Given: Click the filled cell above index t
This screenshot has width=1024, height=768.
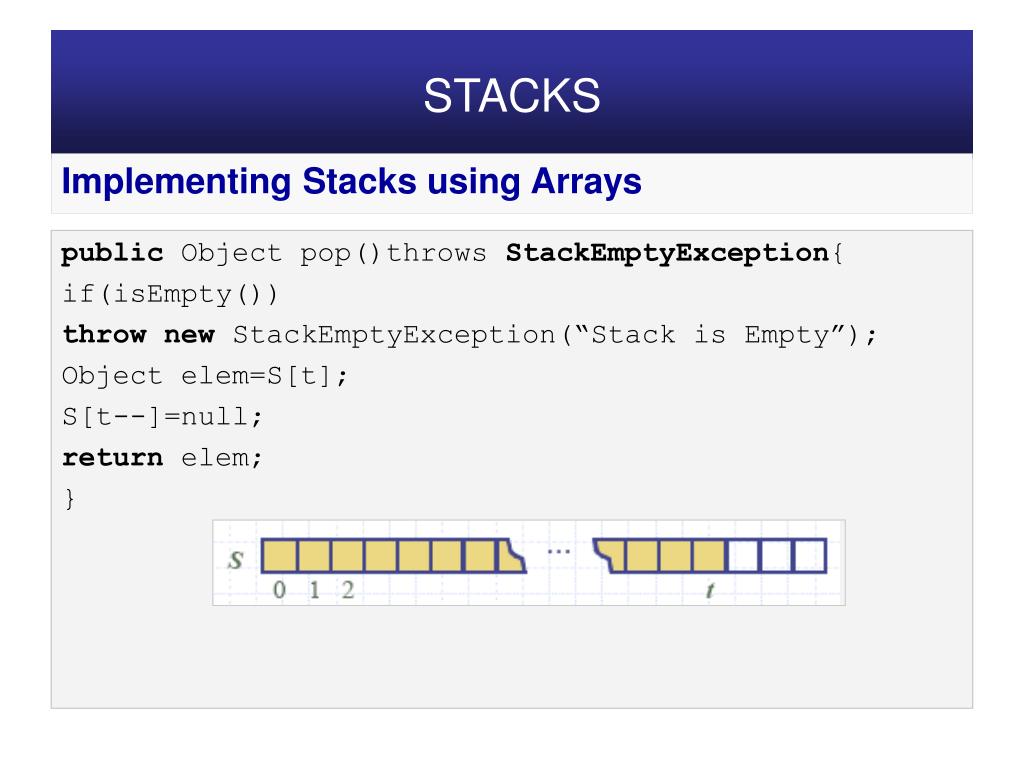Looking at the screenshot, I should 709,556.
